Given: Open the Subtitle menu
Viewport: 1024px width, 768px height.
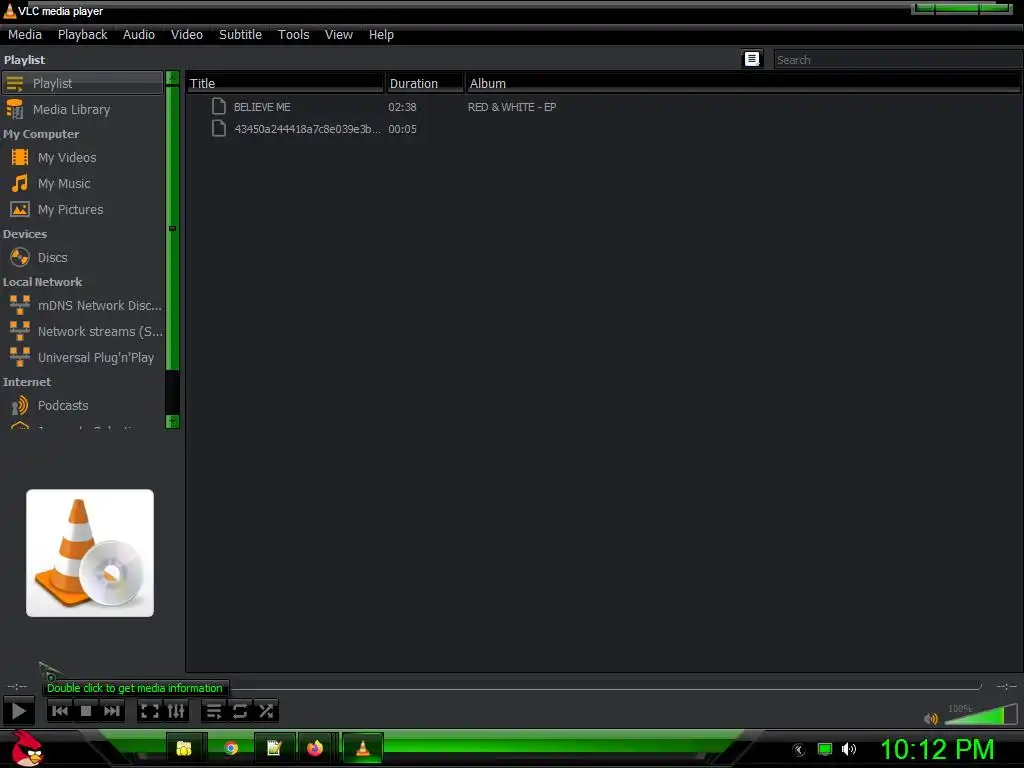Looking at the screenshot, I should click(240, 35).
